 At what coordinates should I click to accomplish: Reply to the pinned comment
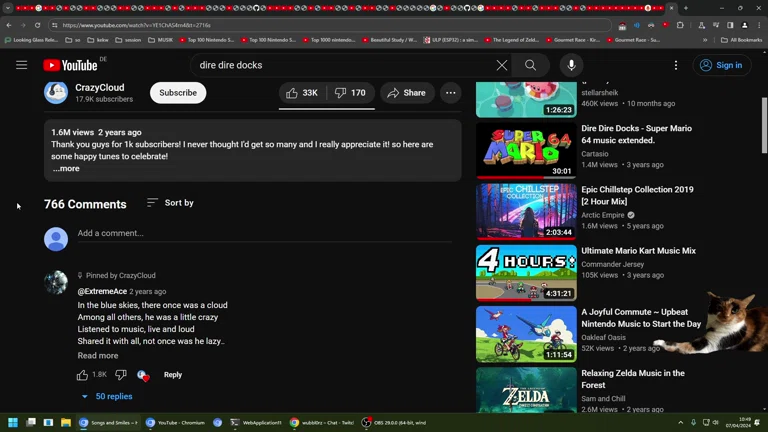tap(172, 375)
